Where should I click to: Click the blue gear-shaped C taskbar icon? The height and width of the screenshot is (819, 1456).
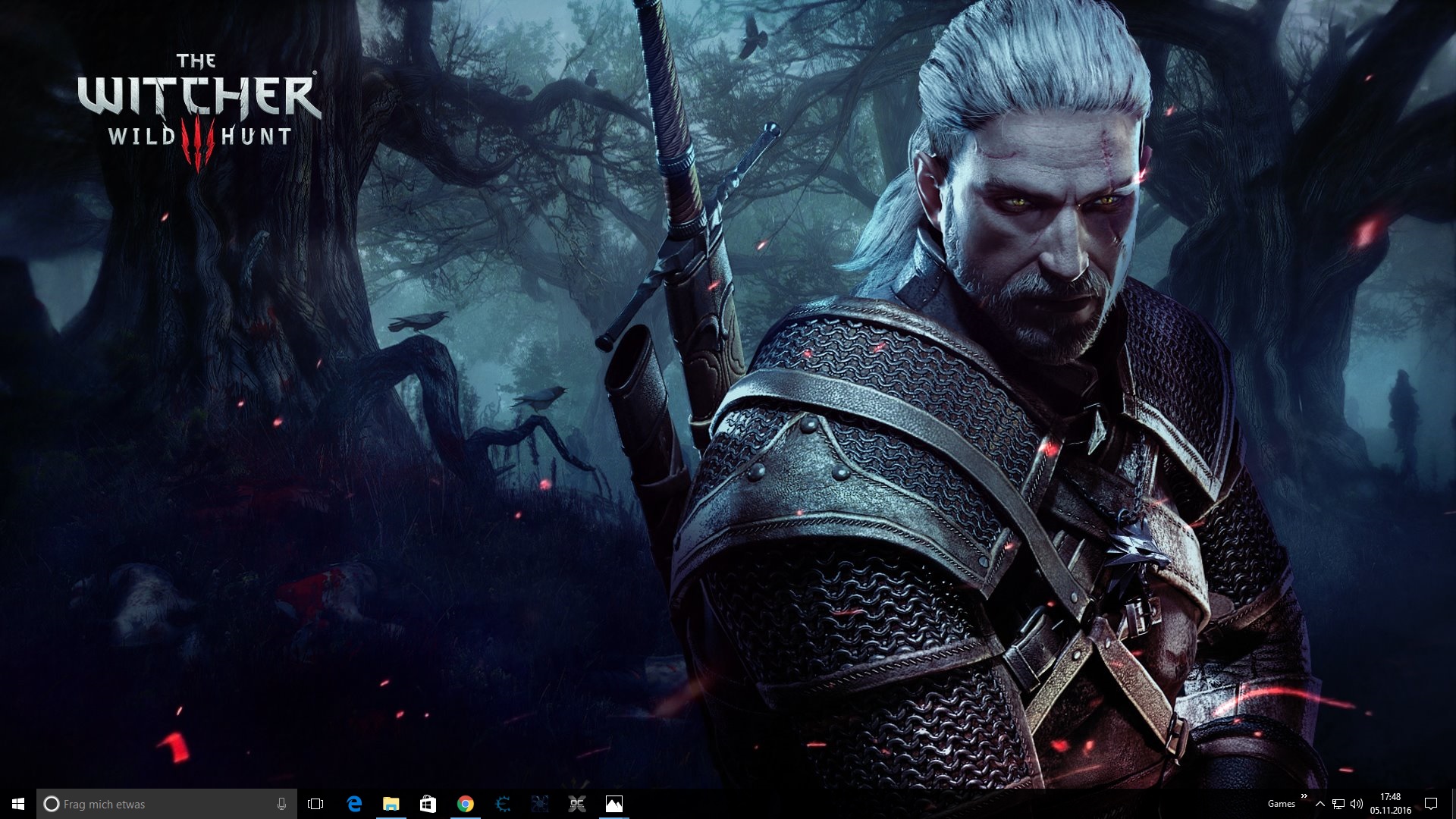point(503,804)
